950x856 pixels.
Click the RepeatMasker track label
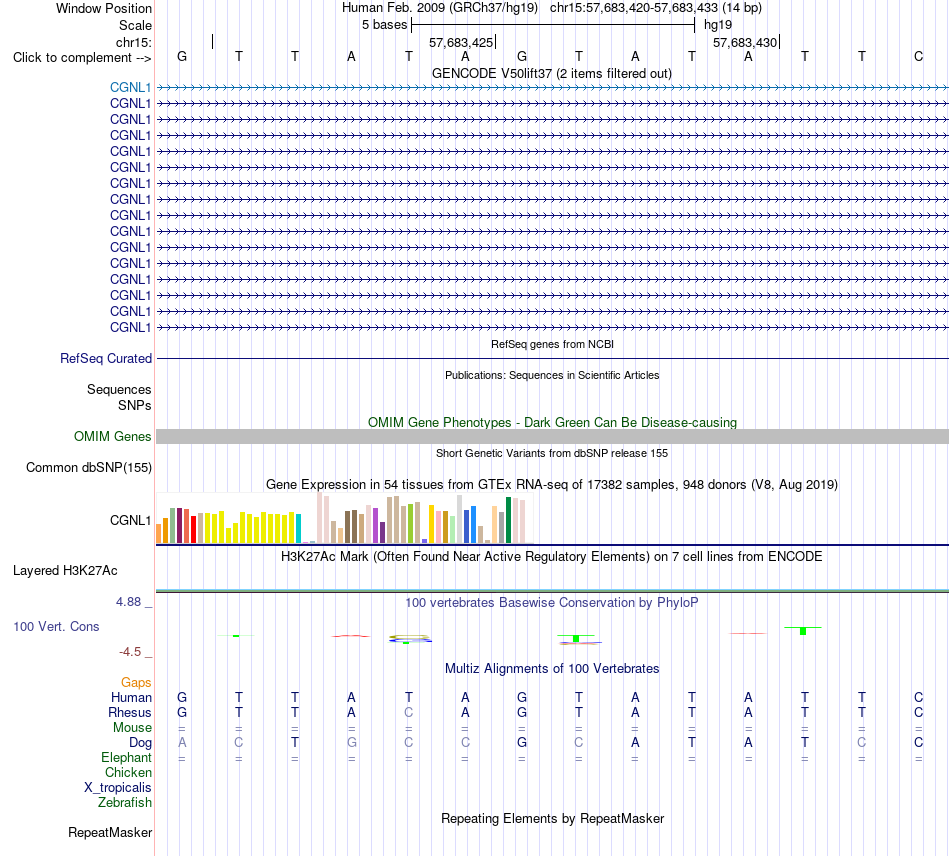(110, 833)
